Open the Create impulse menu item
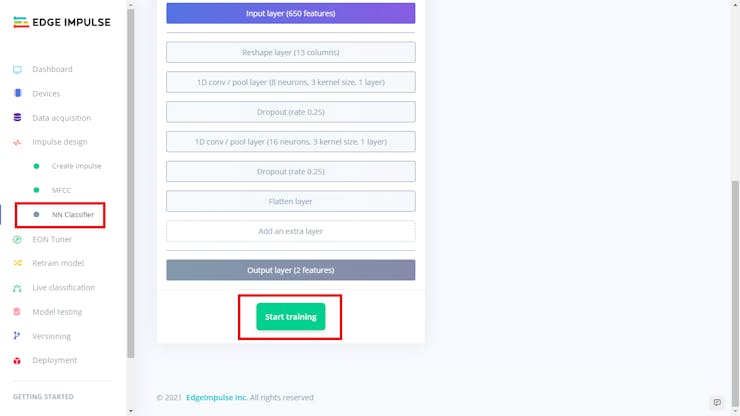The width and height of the screenshot is (740, 416). pos(76,166)
